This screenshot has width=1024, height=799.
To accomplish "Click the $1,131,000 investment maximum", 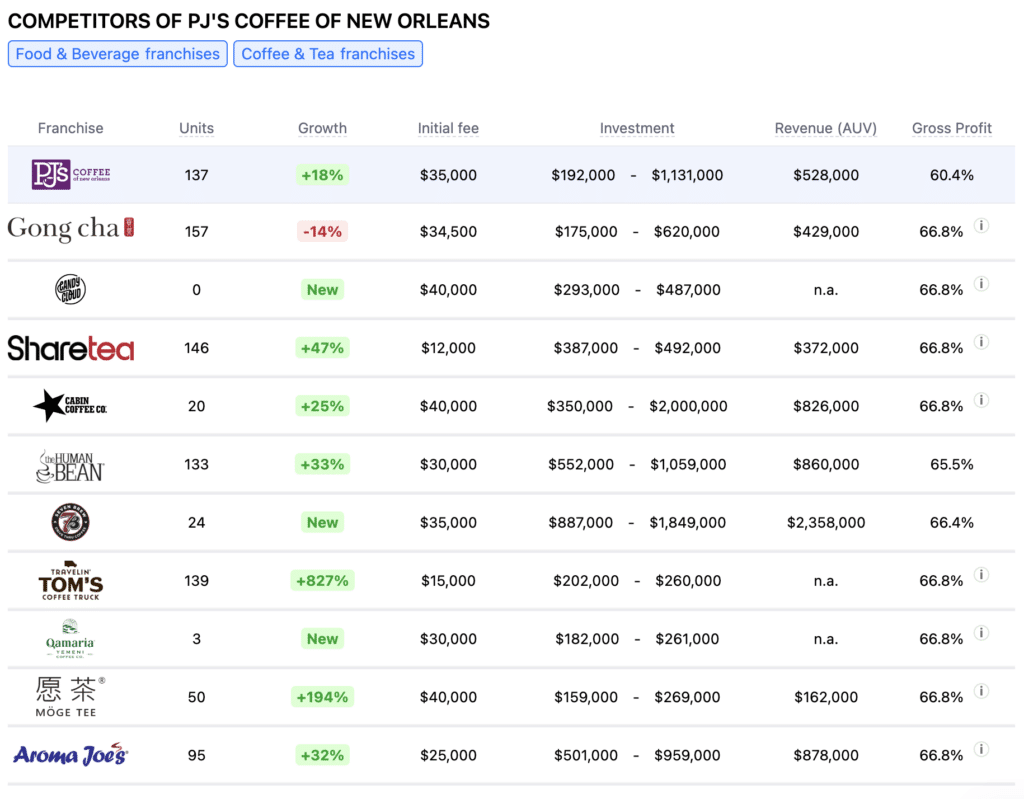I will point(687,175).
